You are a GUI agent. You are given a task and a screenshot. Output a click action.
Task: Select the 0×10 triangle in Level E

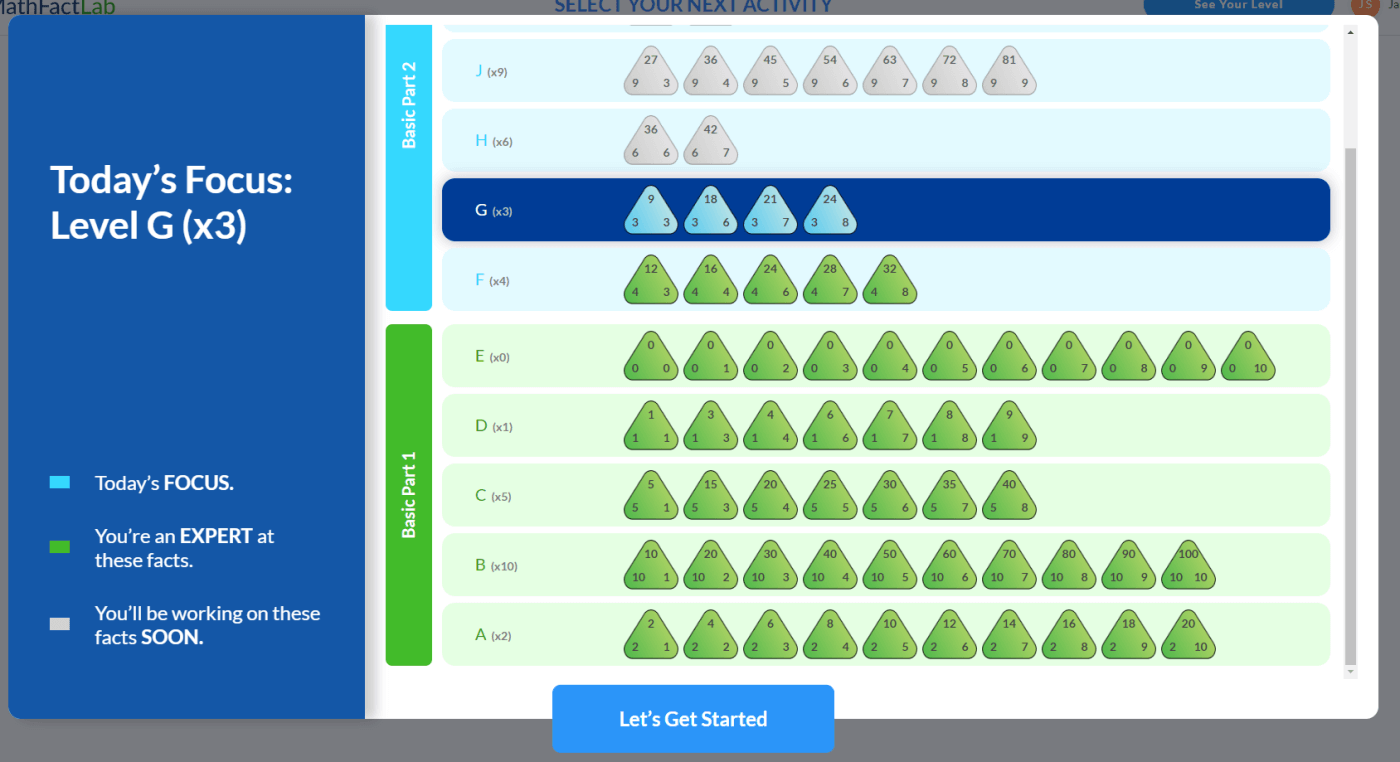tap(1248, 357)
